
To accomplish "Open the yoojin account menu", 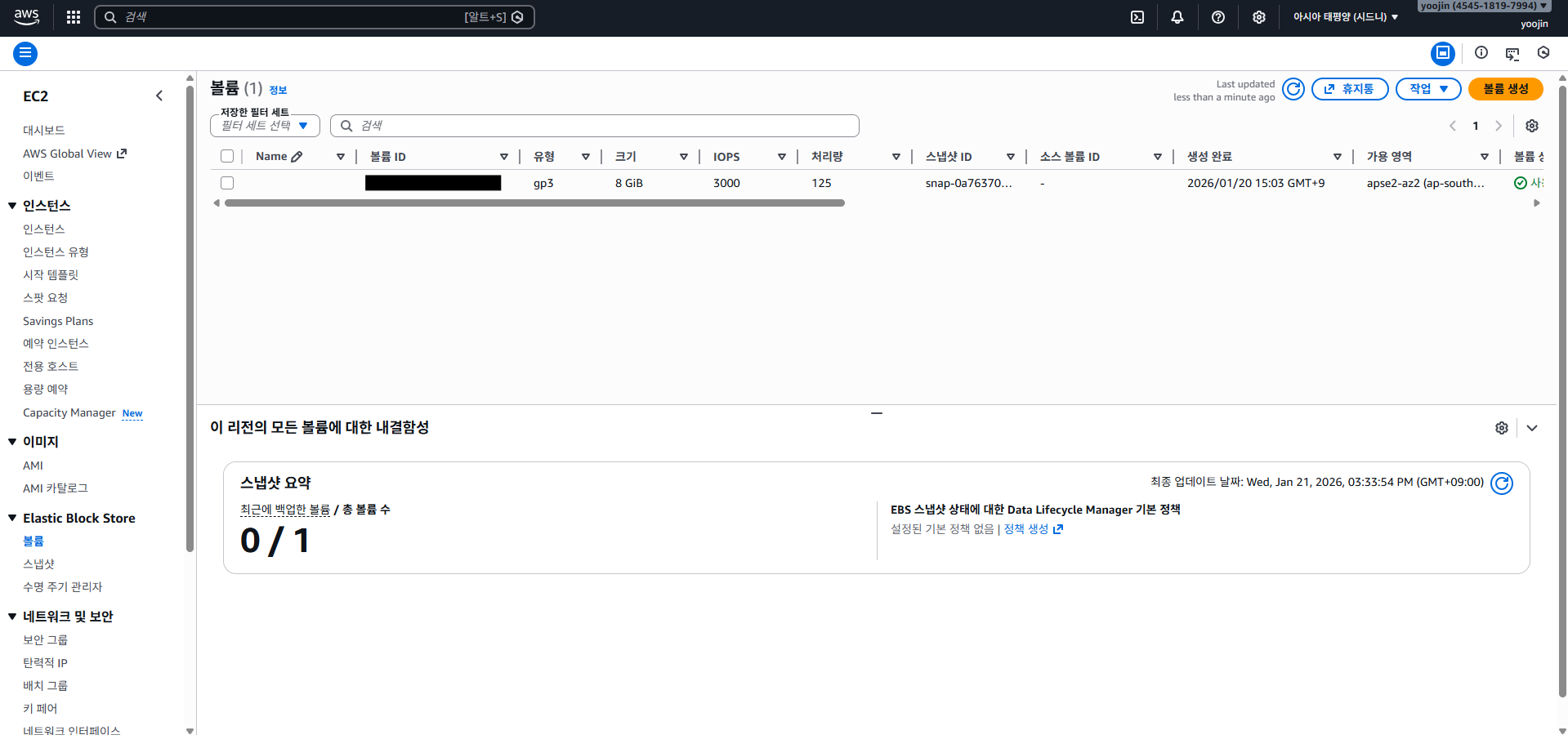I will [1483, 7].
